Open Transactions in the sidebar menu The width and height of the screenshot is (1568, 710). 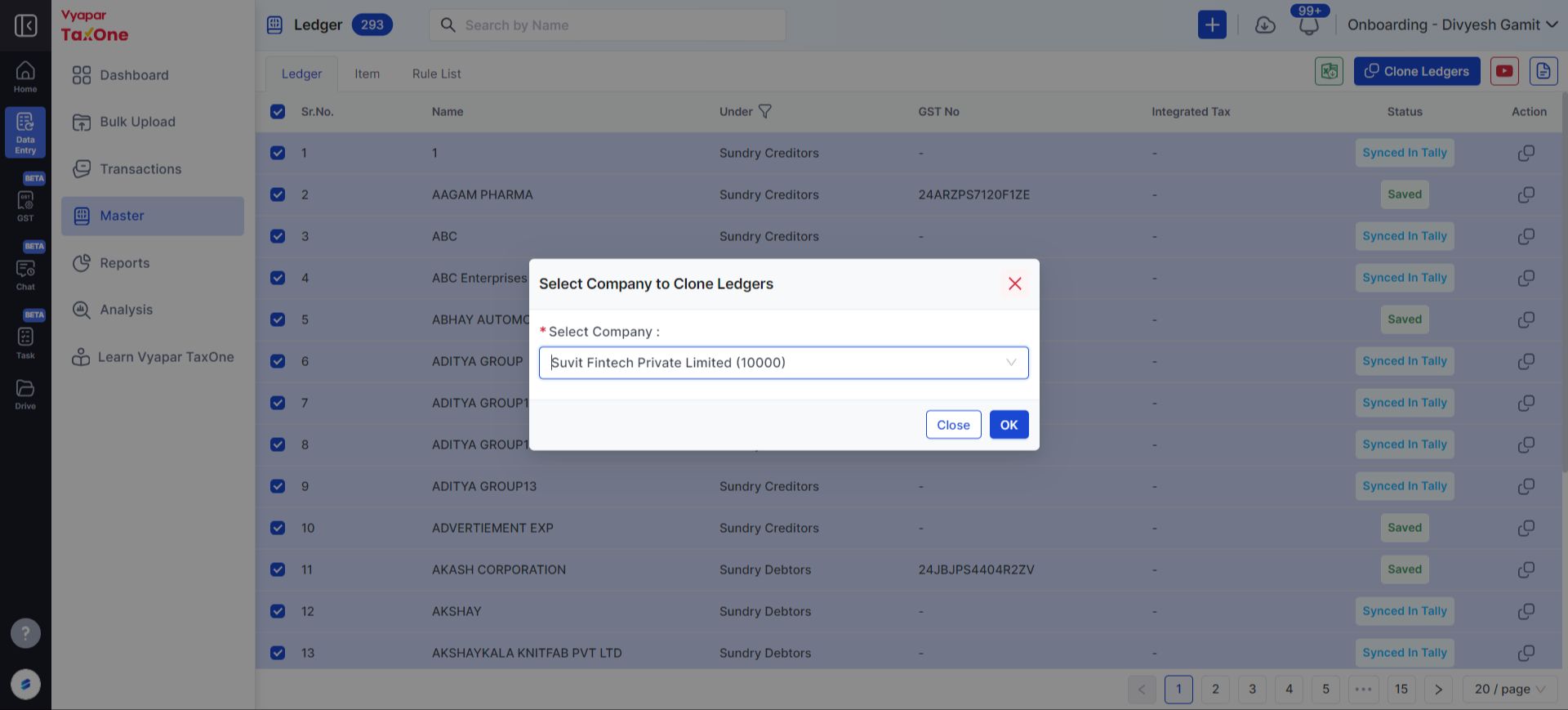[152, 169]
